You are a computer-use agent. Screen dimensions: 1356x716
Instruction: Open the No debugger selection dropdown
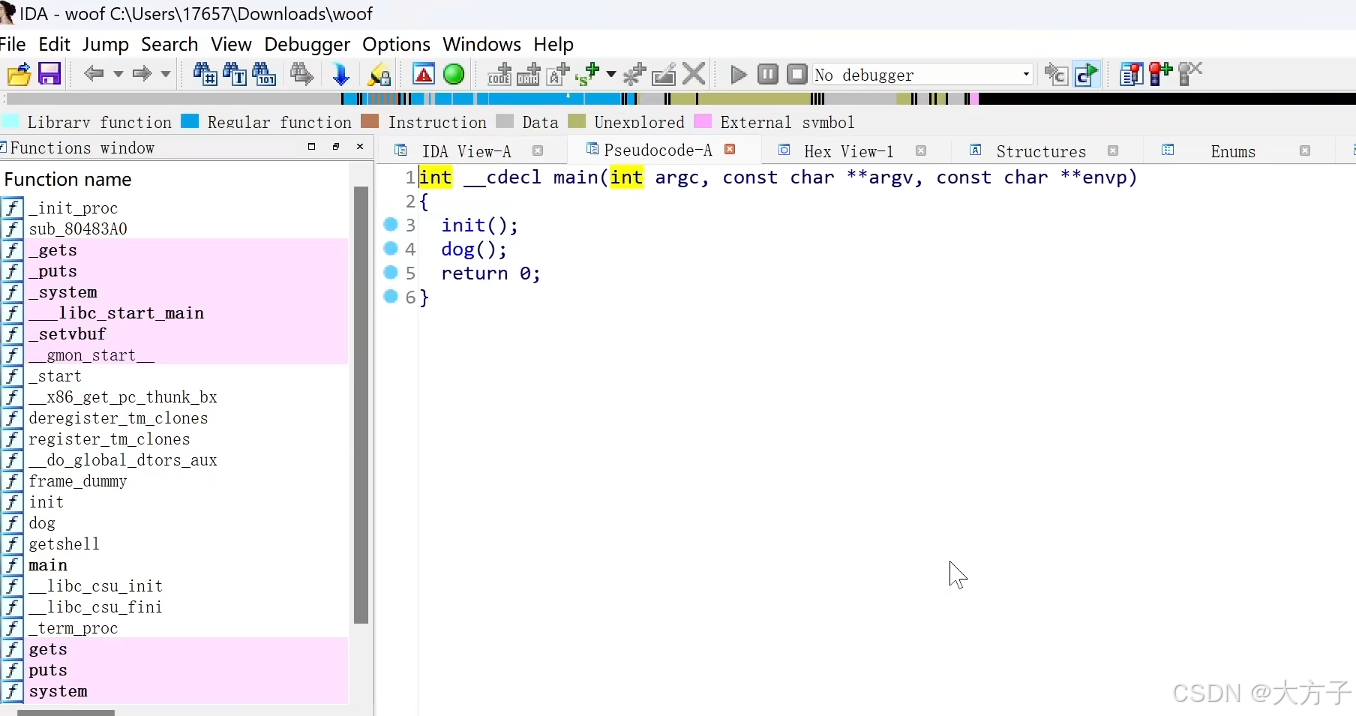1025,74
